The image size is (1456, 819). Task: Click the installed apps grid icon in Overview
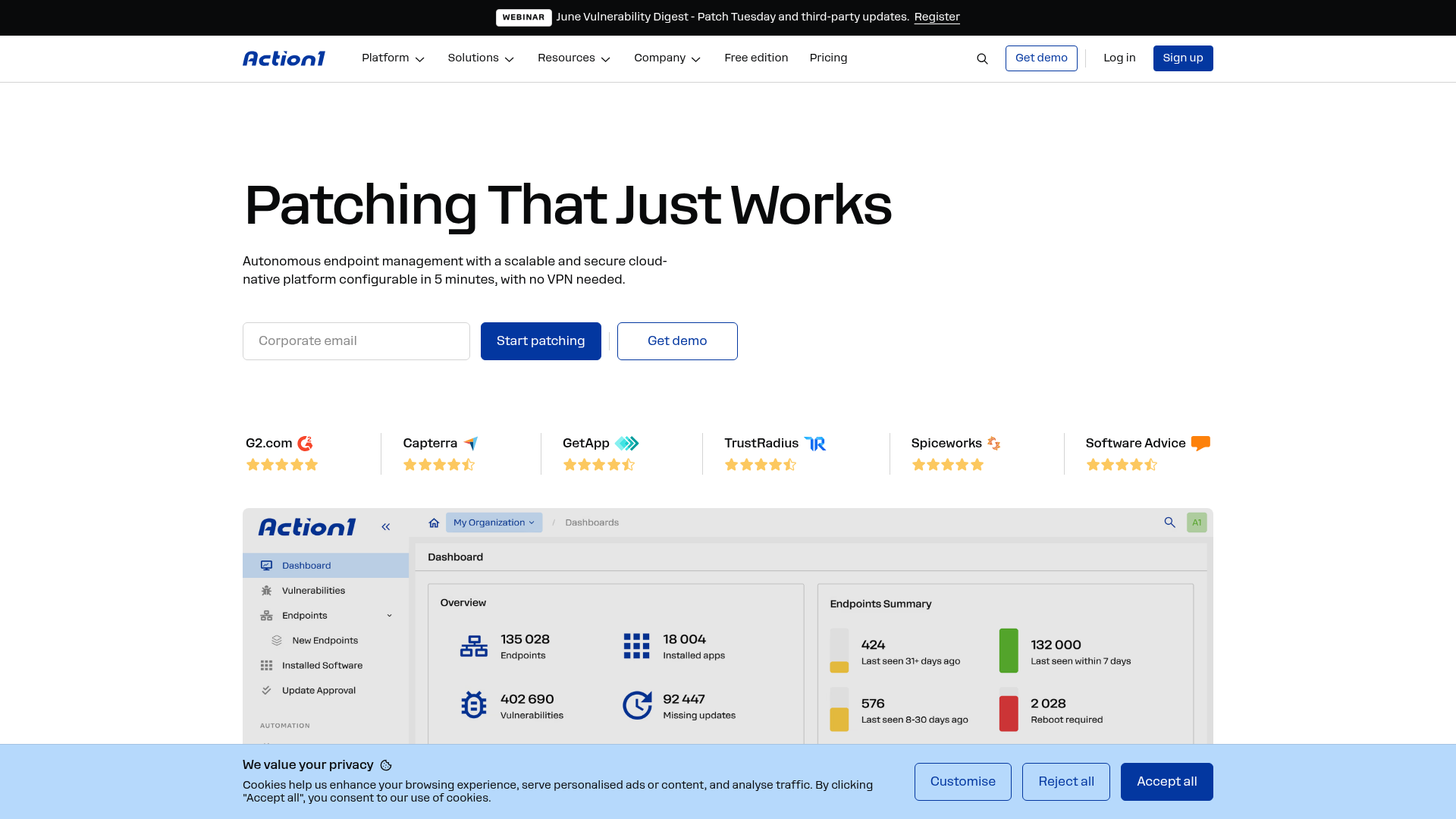click(636, 646)
